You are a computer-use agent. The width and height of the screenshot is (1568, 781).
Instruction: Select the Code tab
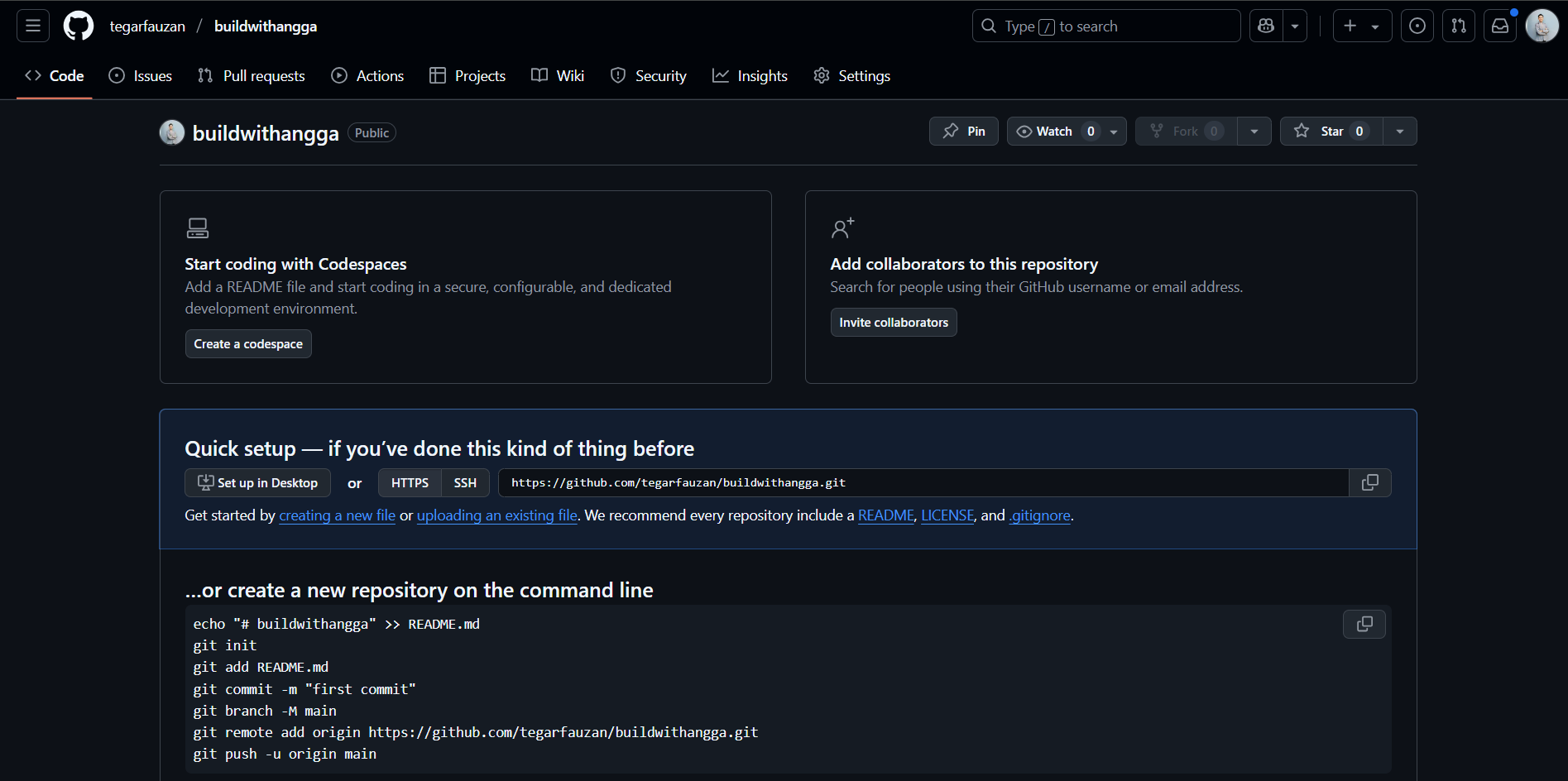[x=55, y=75]
